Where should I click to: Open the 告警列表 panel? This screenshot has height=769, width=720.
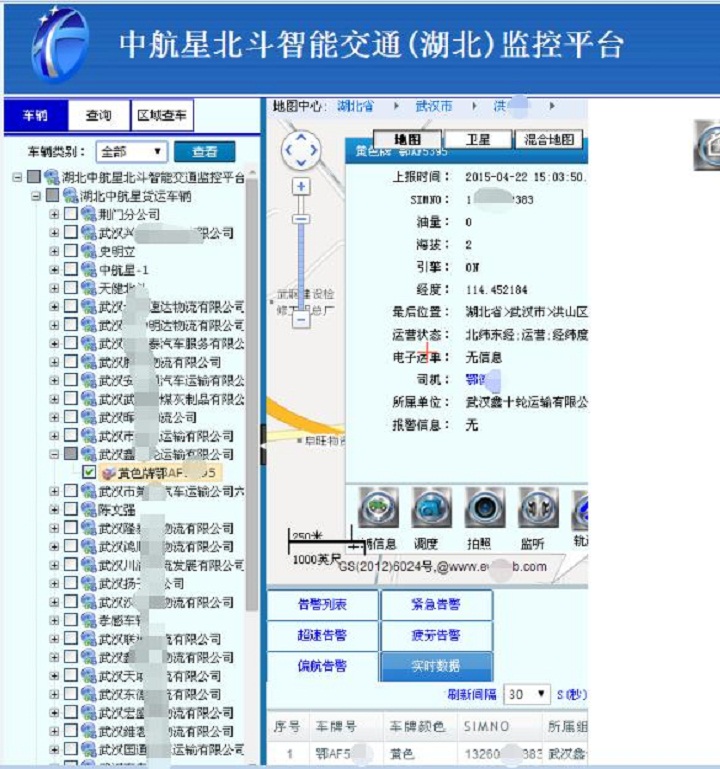(323, 605)
